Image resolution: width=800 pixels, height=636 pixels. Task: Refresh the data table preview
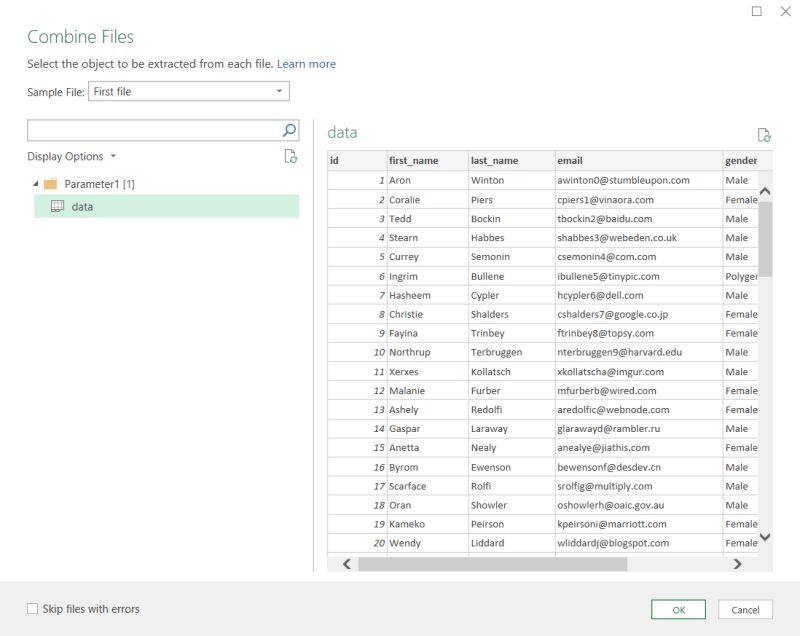[x=765, y=134]
